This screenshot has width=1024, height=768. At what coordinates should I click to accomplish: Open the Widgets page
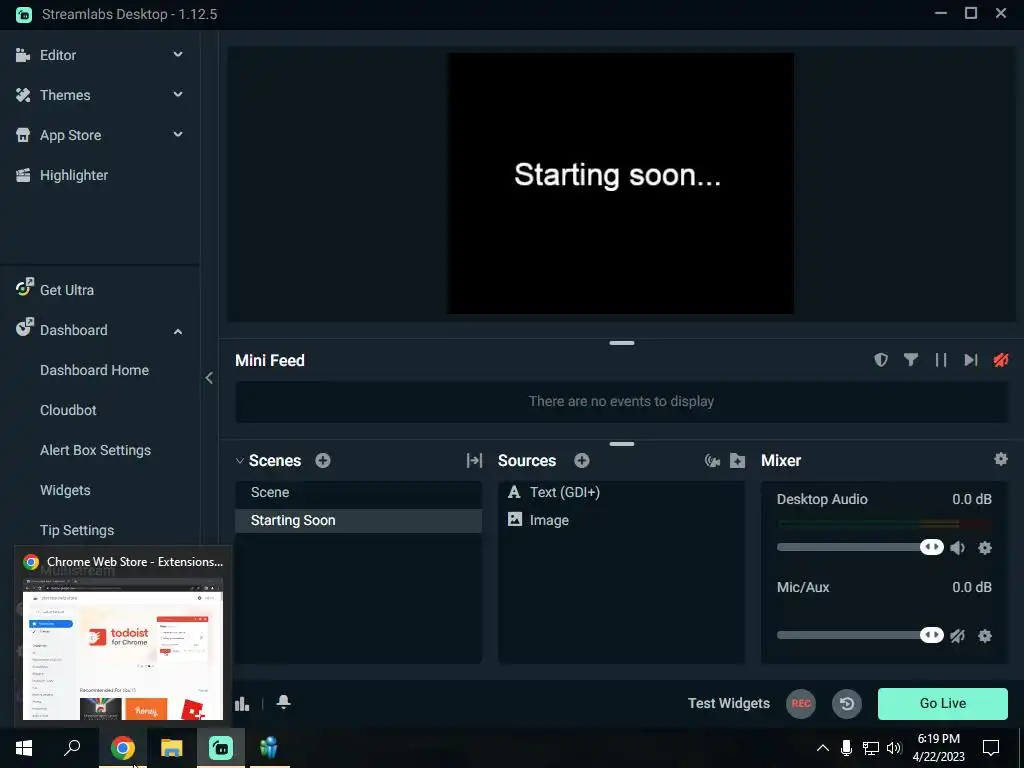click(65, 490)
